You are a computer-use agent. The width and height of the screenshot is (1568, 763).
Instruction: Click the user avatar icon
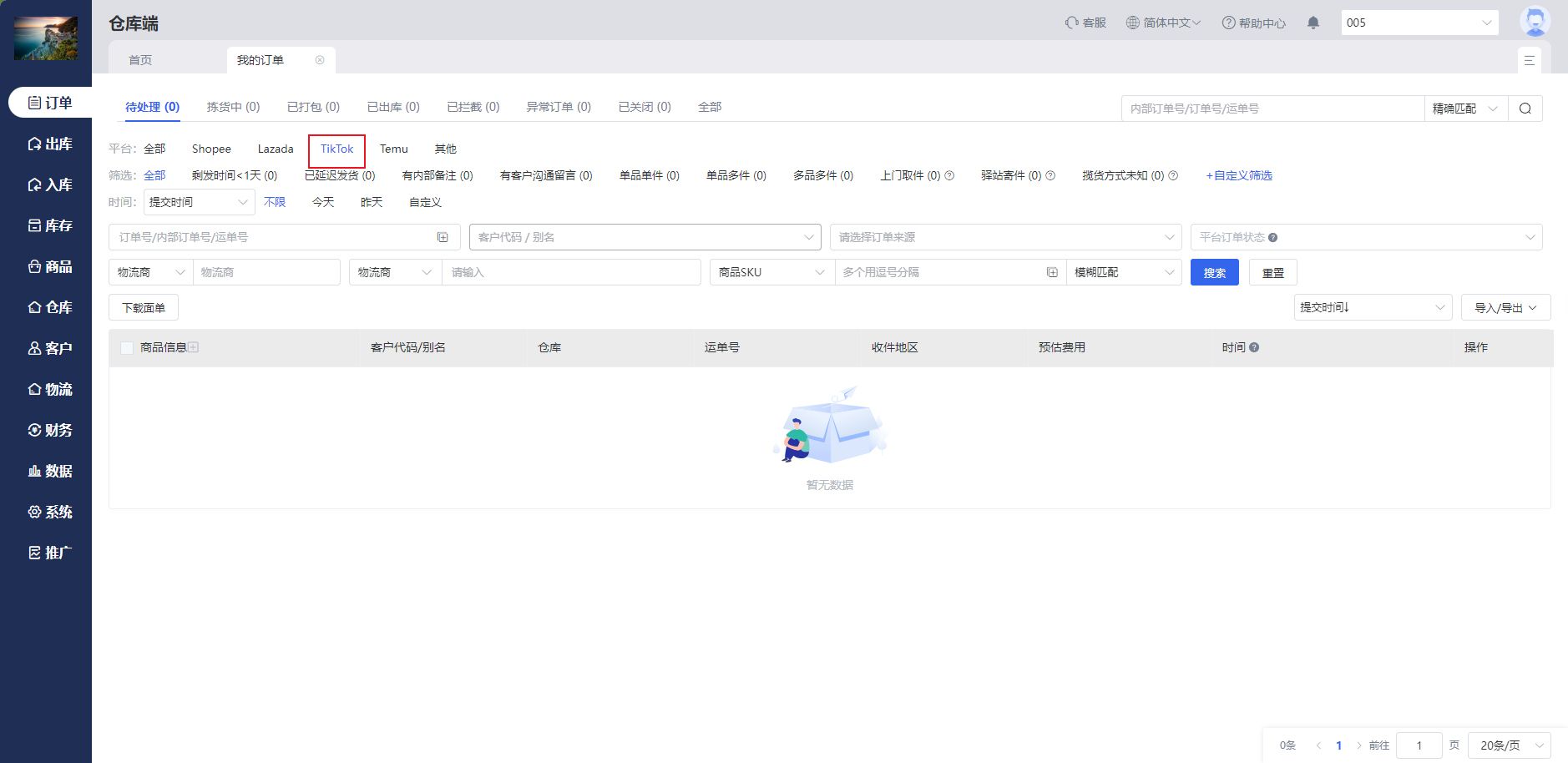(x=1535, y=22)
